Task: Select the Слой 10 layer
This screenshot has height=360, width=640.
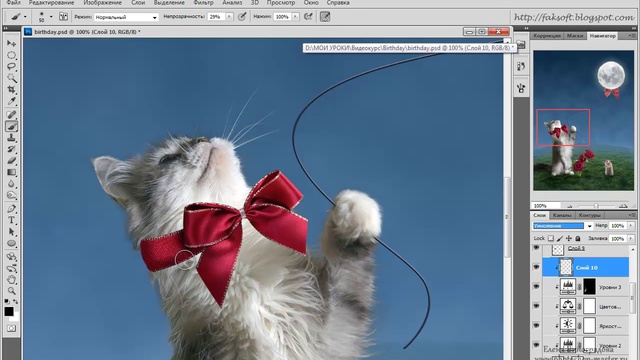Action: tap(586, 267)
